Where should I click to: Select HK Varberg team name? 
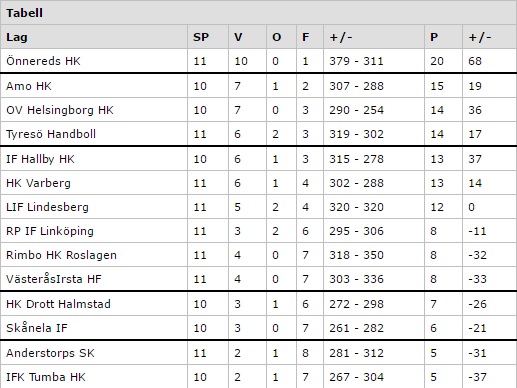coord(38,183)
